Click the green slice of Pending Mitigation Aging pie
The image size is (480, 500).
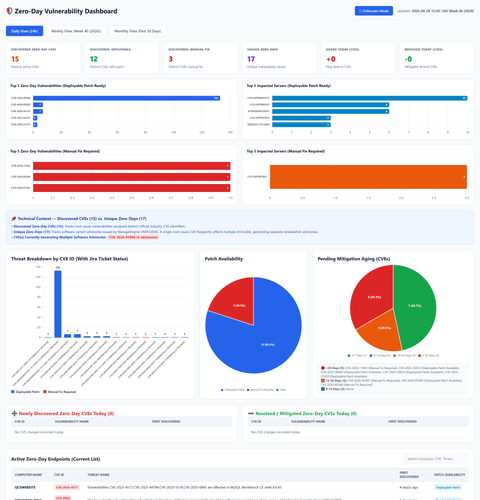tap(415, 307)
